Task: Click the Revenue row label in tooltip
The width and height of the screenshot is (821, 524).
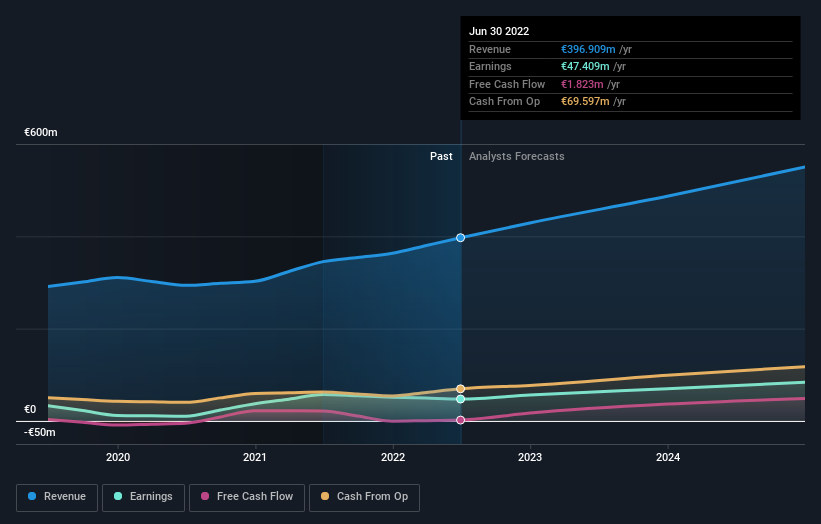Action: pyautogui.click(x=490, y=49)
